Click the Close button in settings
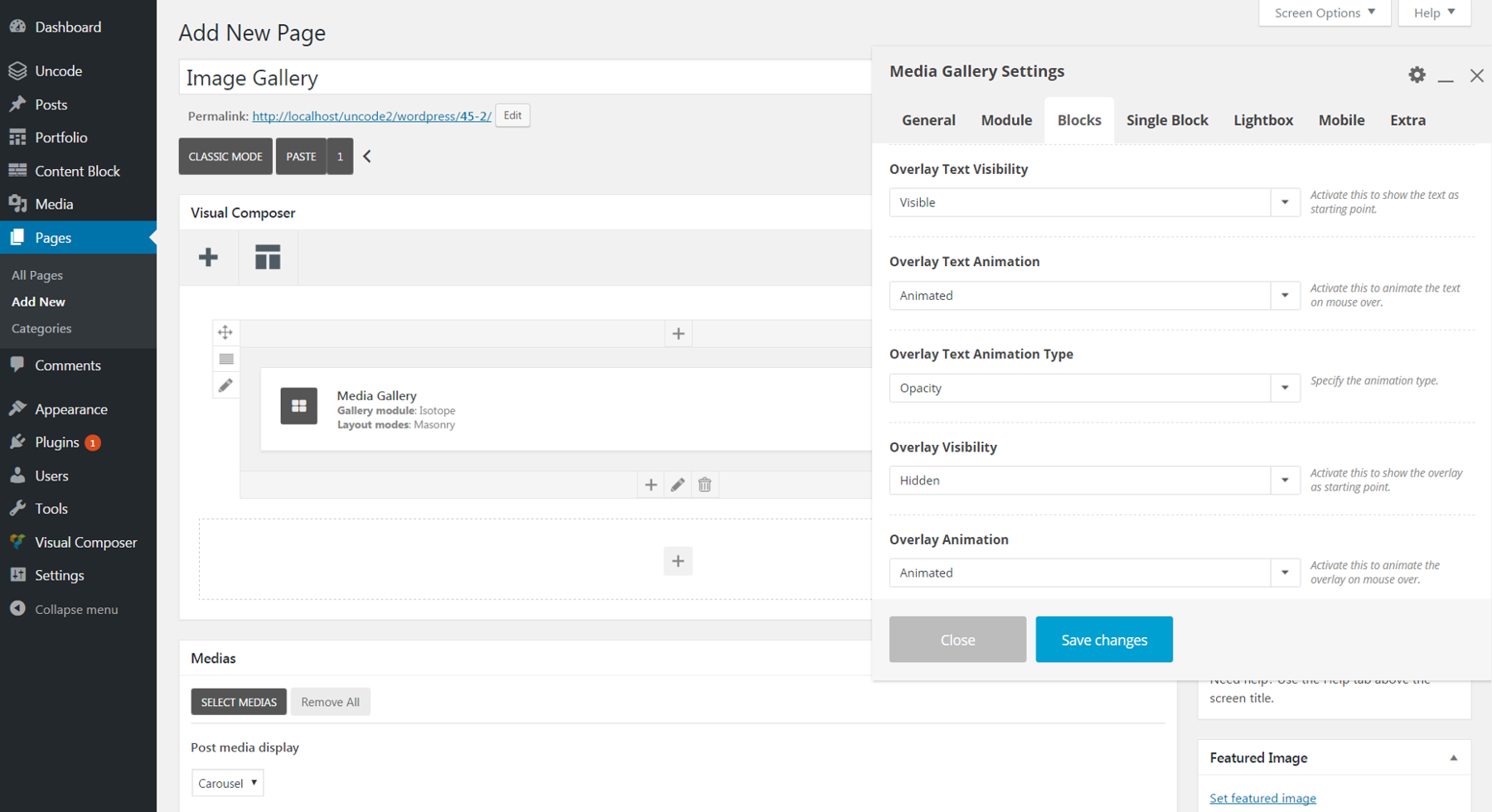1492x812 pixels. pos(957,640)
